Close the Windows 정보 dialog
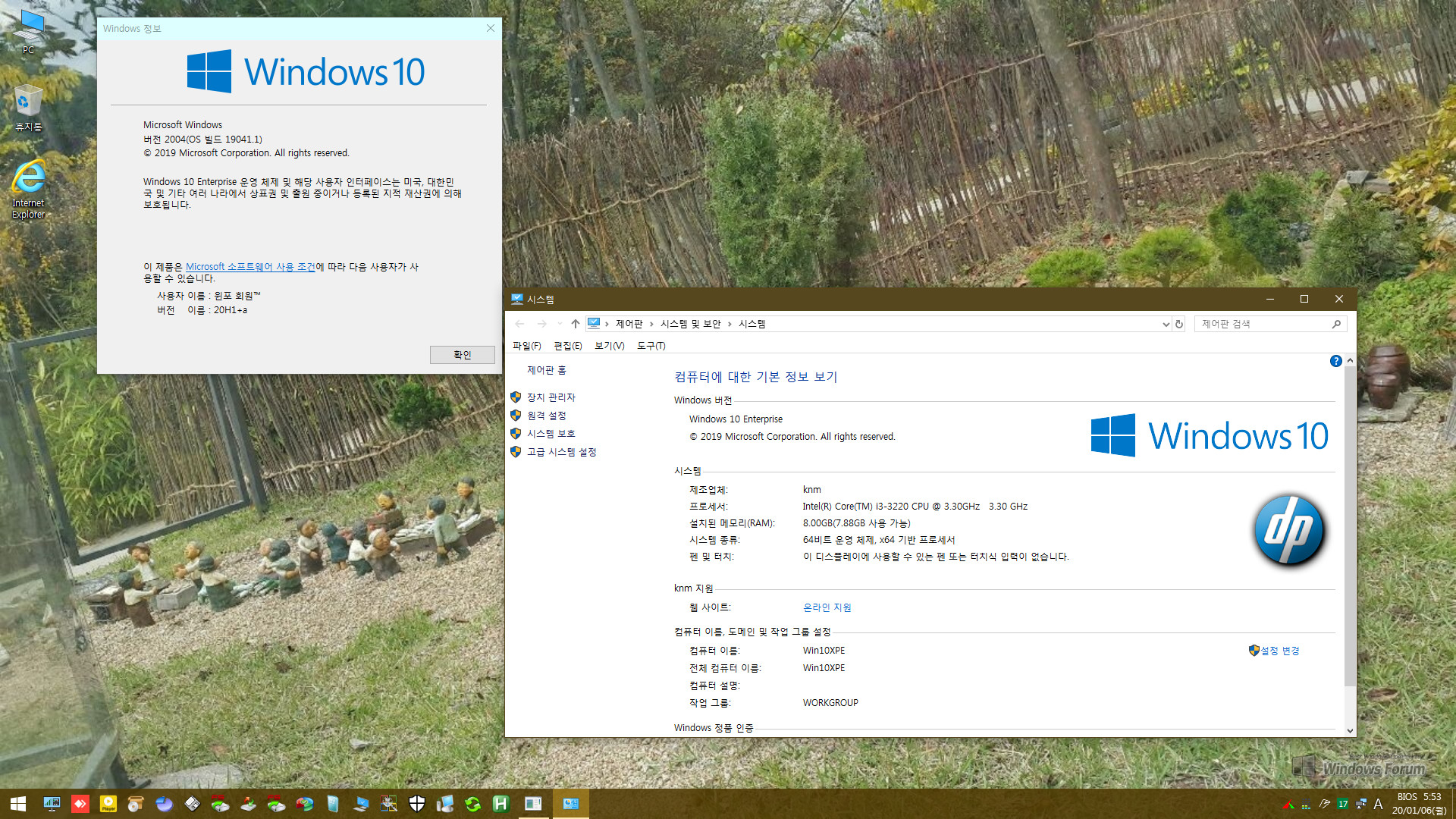The image size is (1456, 819). tap(491, 28)
